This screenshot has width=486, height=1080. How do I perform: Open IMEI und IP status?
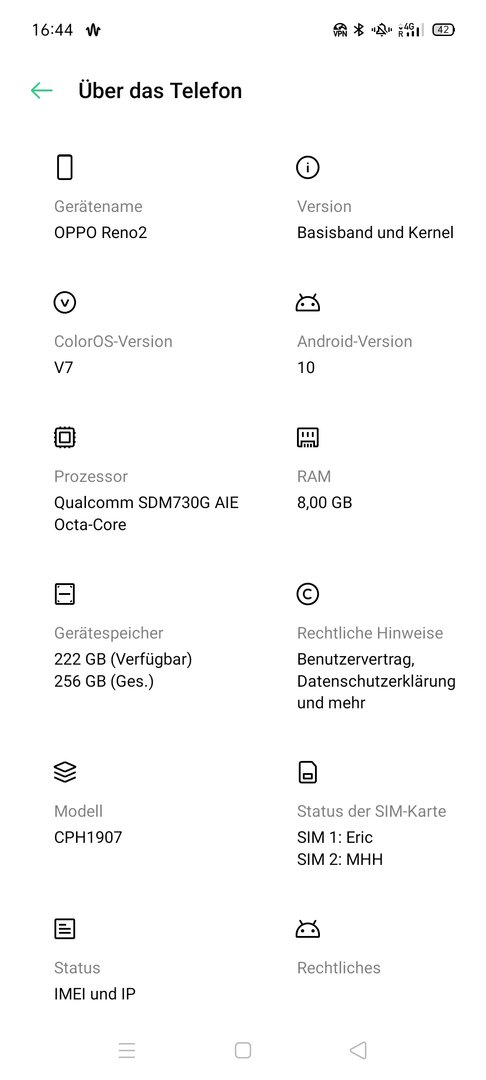point(95,994)
